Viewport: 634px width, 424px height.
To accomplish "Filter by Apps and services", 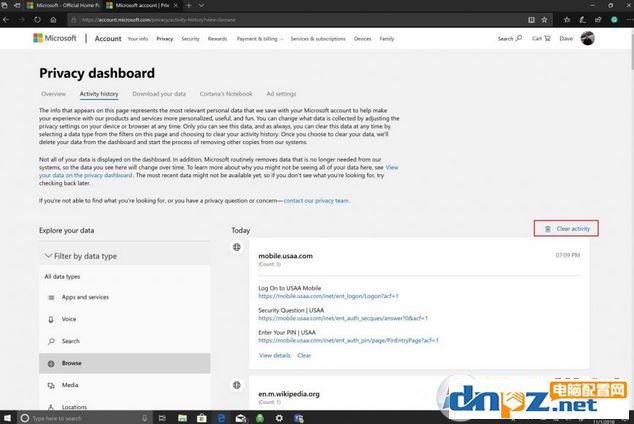I will [x=125, y=297].
